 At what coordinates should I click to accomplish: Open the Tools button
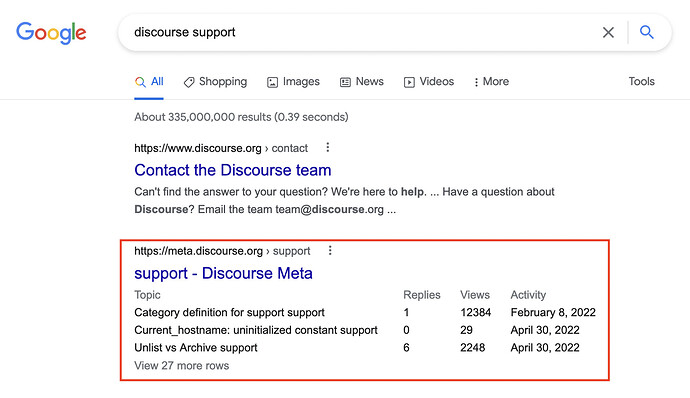pos(642,81)
